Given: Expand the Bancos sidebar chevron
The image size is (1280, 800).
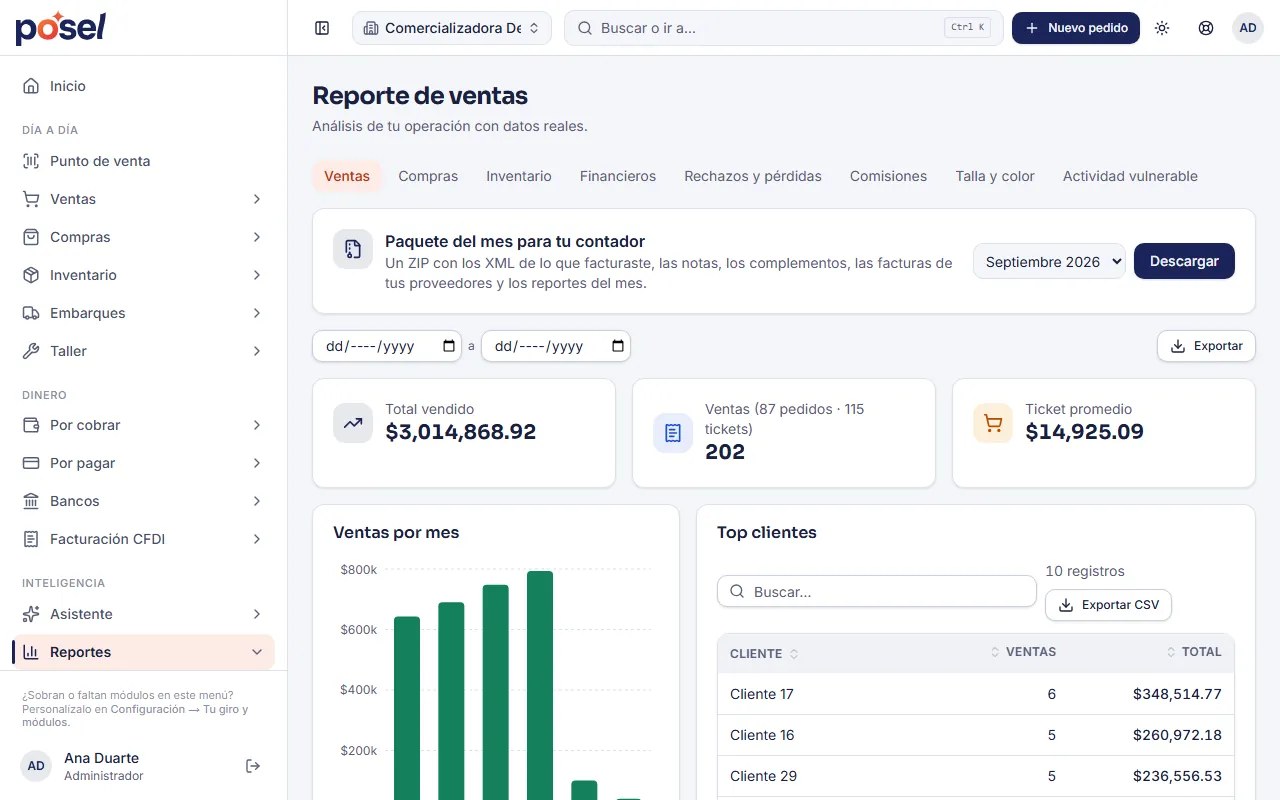Looking at the screenshot, I should (x=257, y=501).
